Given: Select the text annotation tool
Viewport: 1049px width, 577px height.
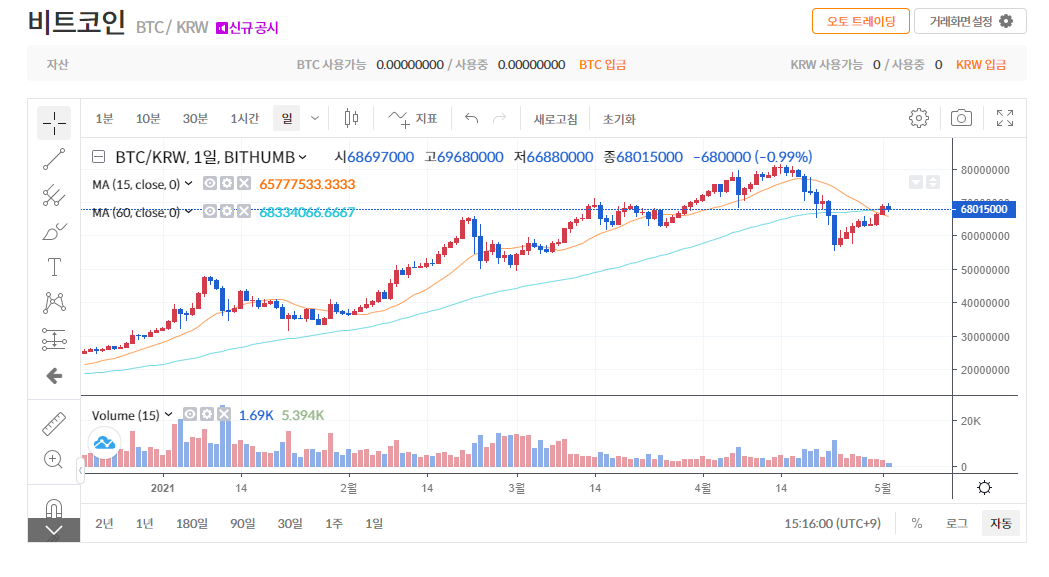Looking at the screenshot, I should click(x=54, y=267).
